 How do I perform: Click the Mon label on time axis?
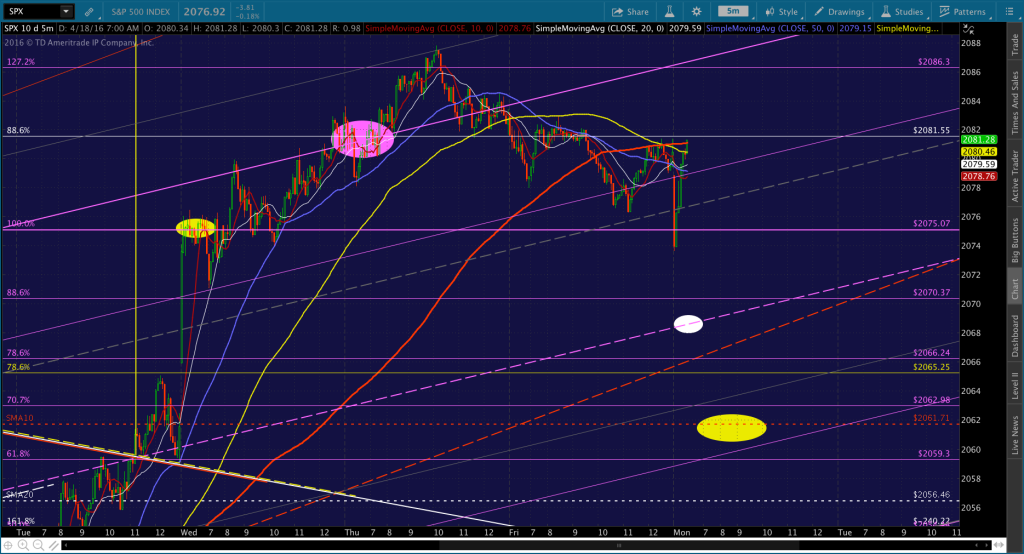coord(682,532)
